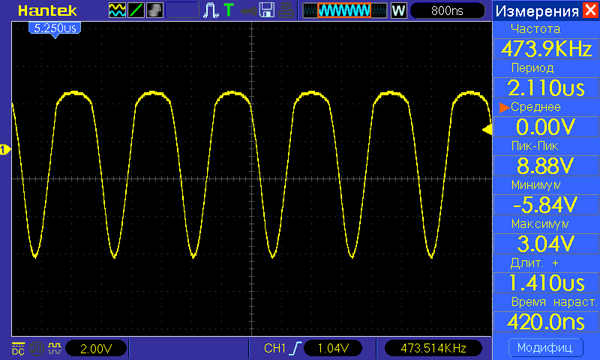Close the Измерения panel with red X
Viewport: 600px width, 360px height.
point(590,10)
